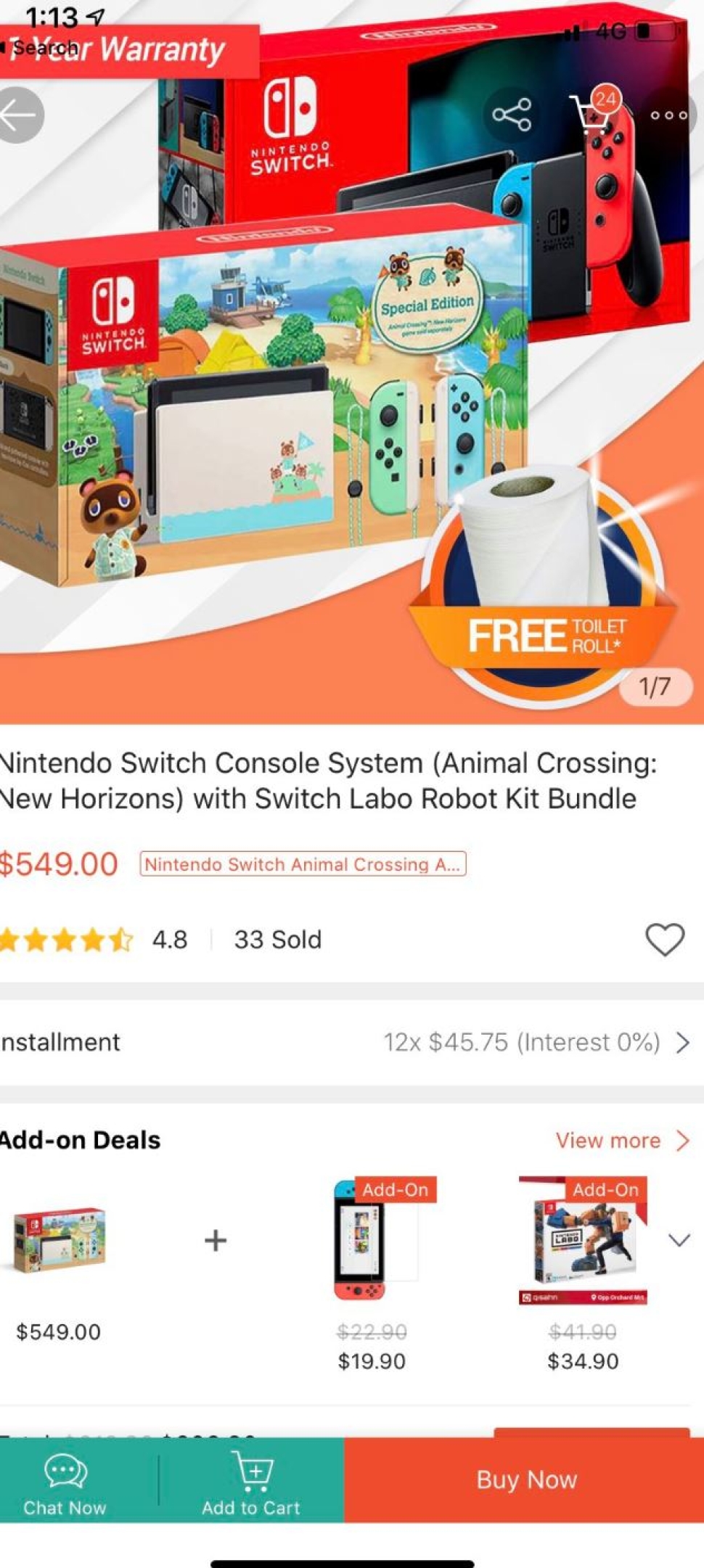Expand add-on items down chevron
This screenshot has height=1568, width=704.
(x=679, y=1240)
